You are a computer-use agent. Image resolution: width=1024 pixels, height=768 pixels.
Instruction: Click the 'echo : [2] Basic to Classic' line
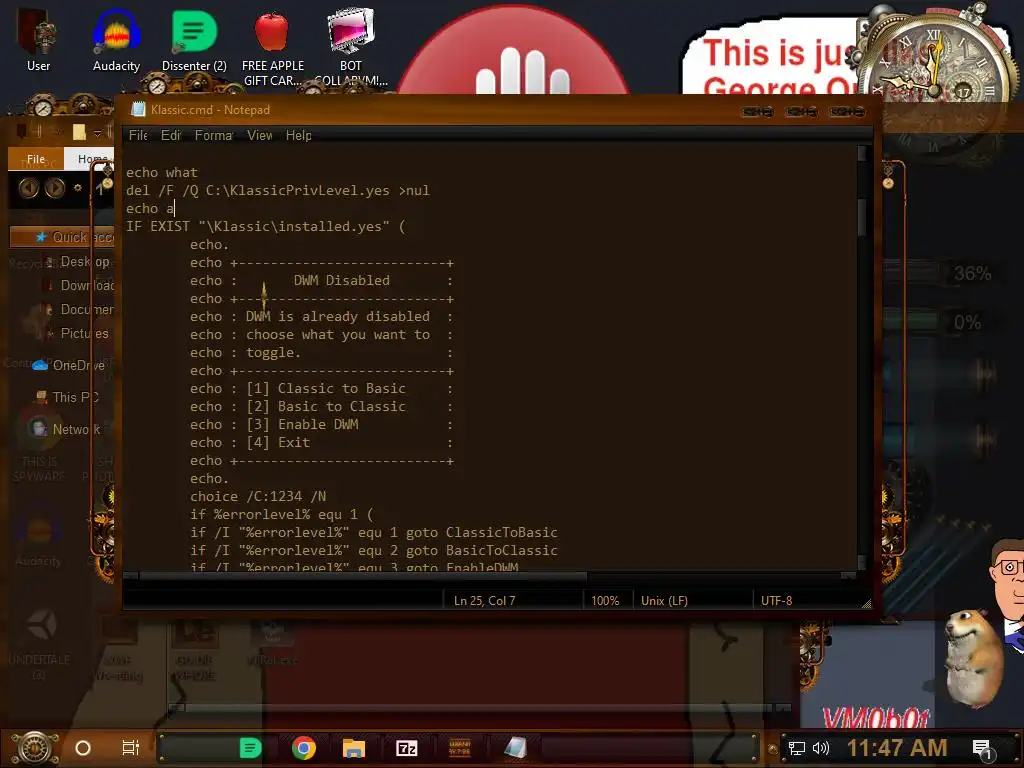(x=321, y=407)
